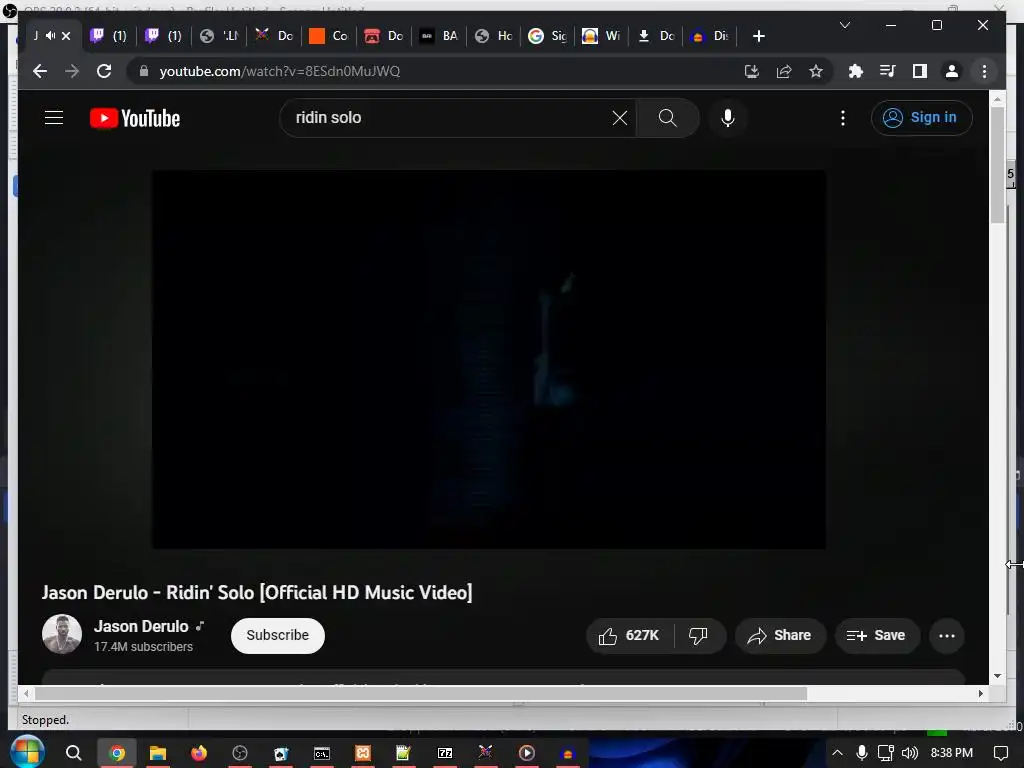Open Windows Start menu
This screenshot has height=768, width=1024.
tap(27, 752)
